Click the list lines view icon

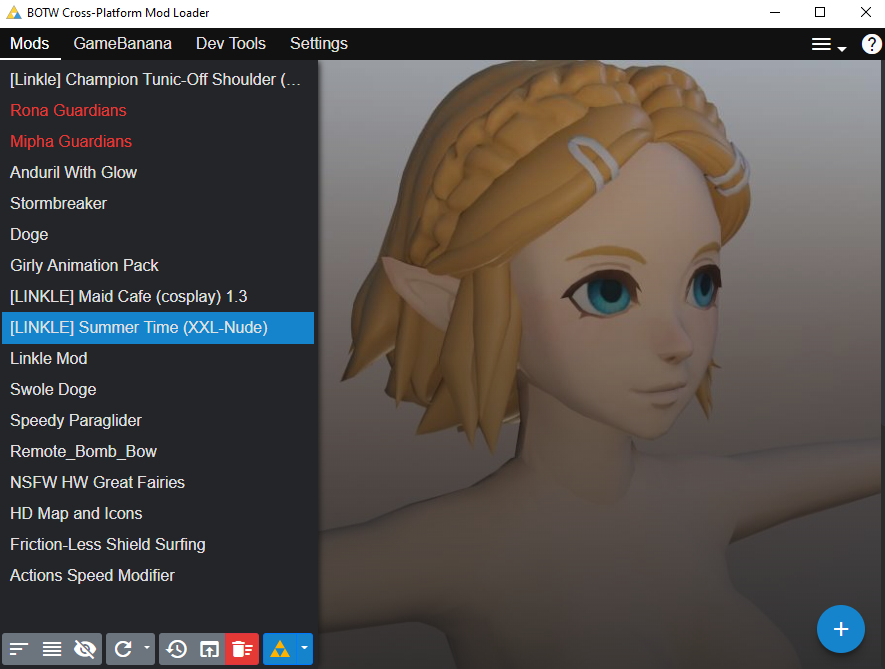(x=52, y=649)
